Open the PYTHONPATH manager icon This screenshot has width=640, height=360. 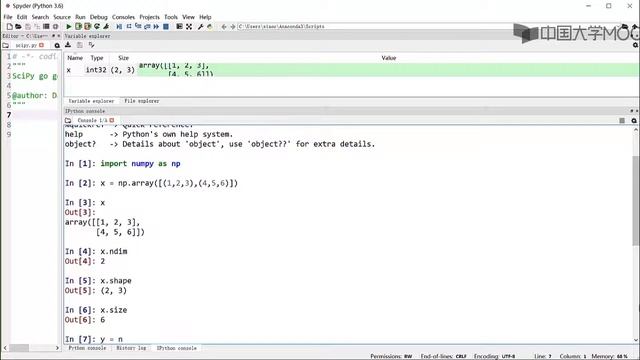[210, 27]
